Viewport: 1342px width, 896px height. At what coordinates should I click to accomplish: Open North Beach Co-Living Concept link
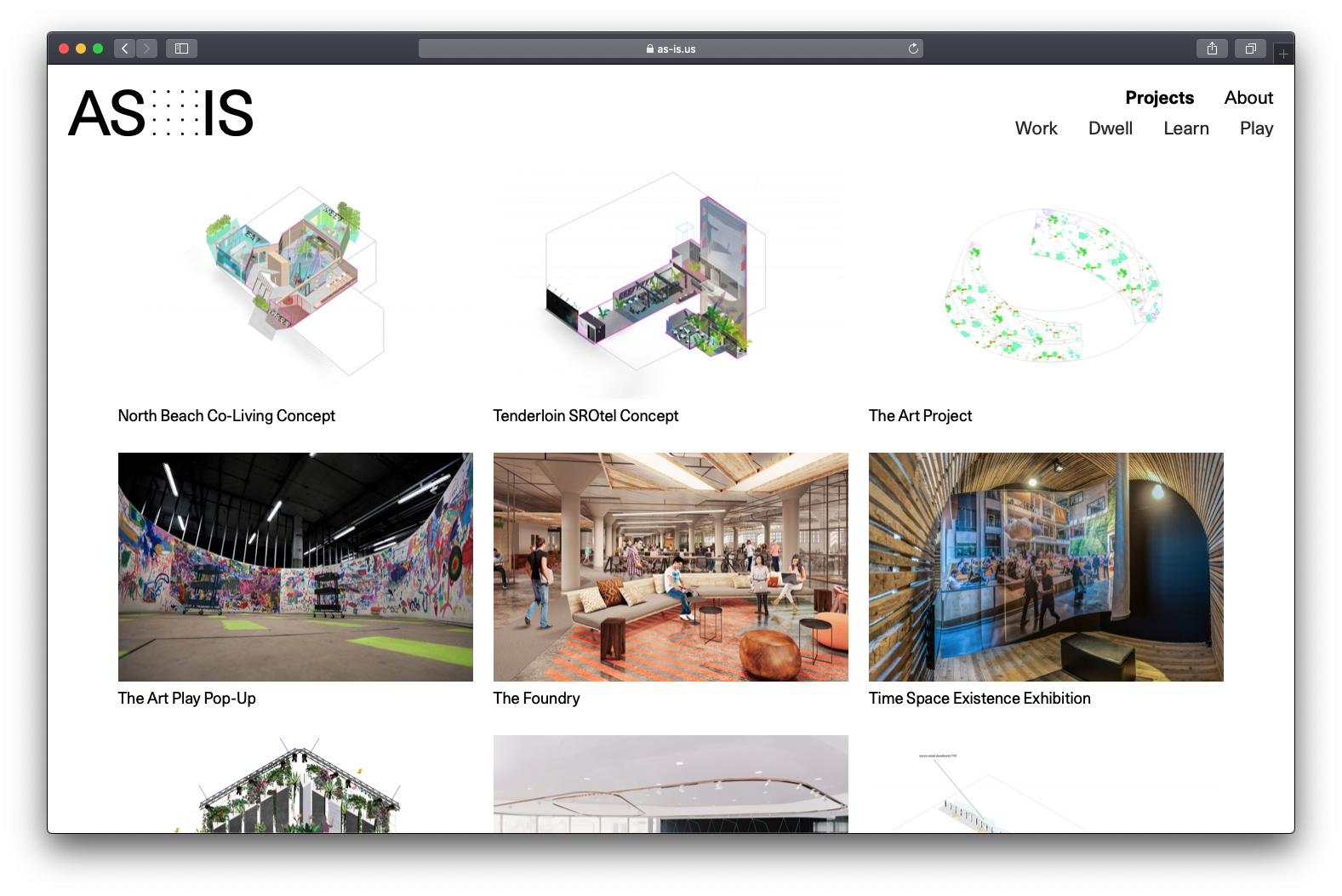pyautogui.click(x=226, y=416)
